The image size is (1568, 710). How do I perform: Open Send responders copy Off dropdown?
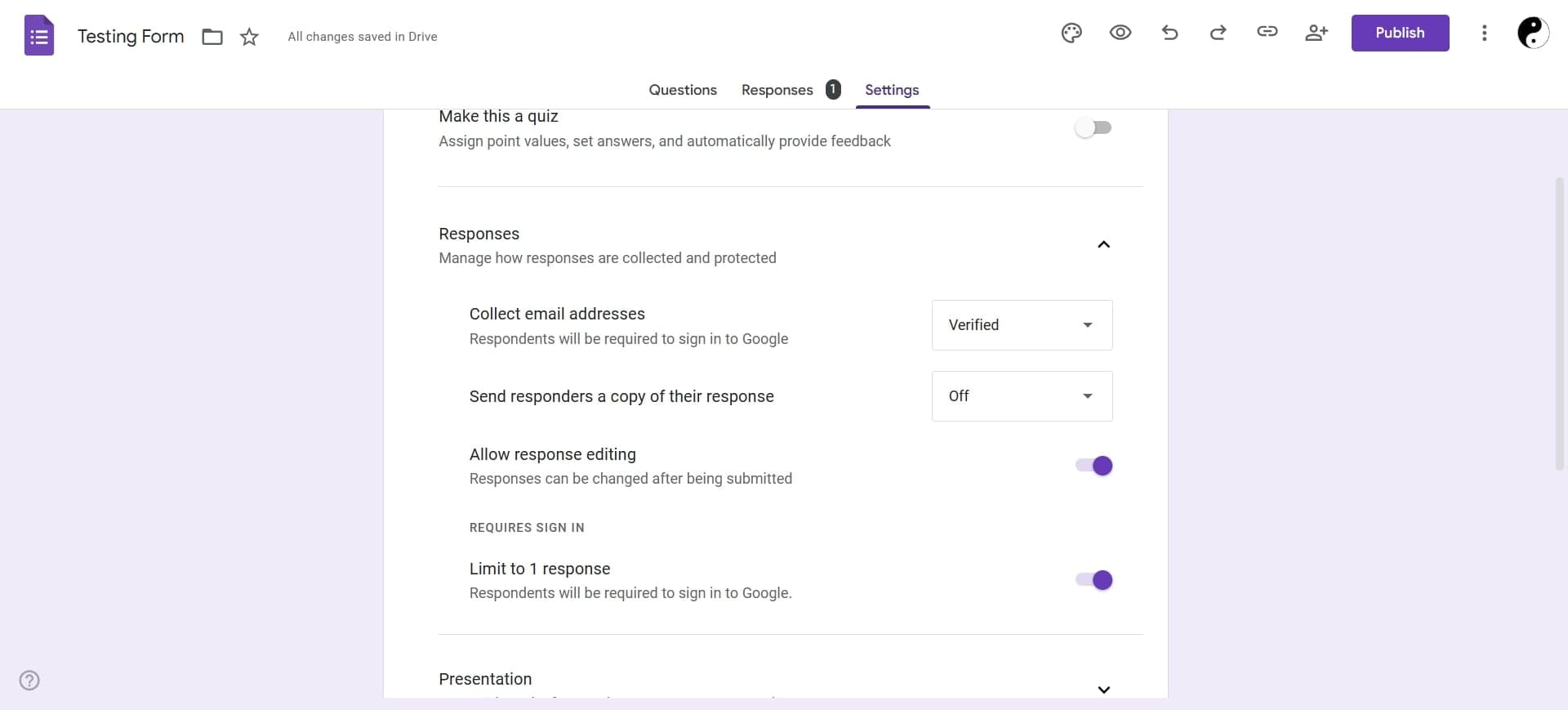1022,396
